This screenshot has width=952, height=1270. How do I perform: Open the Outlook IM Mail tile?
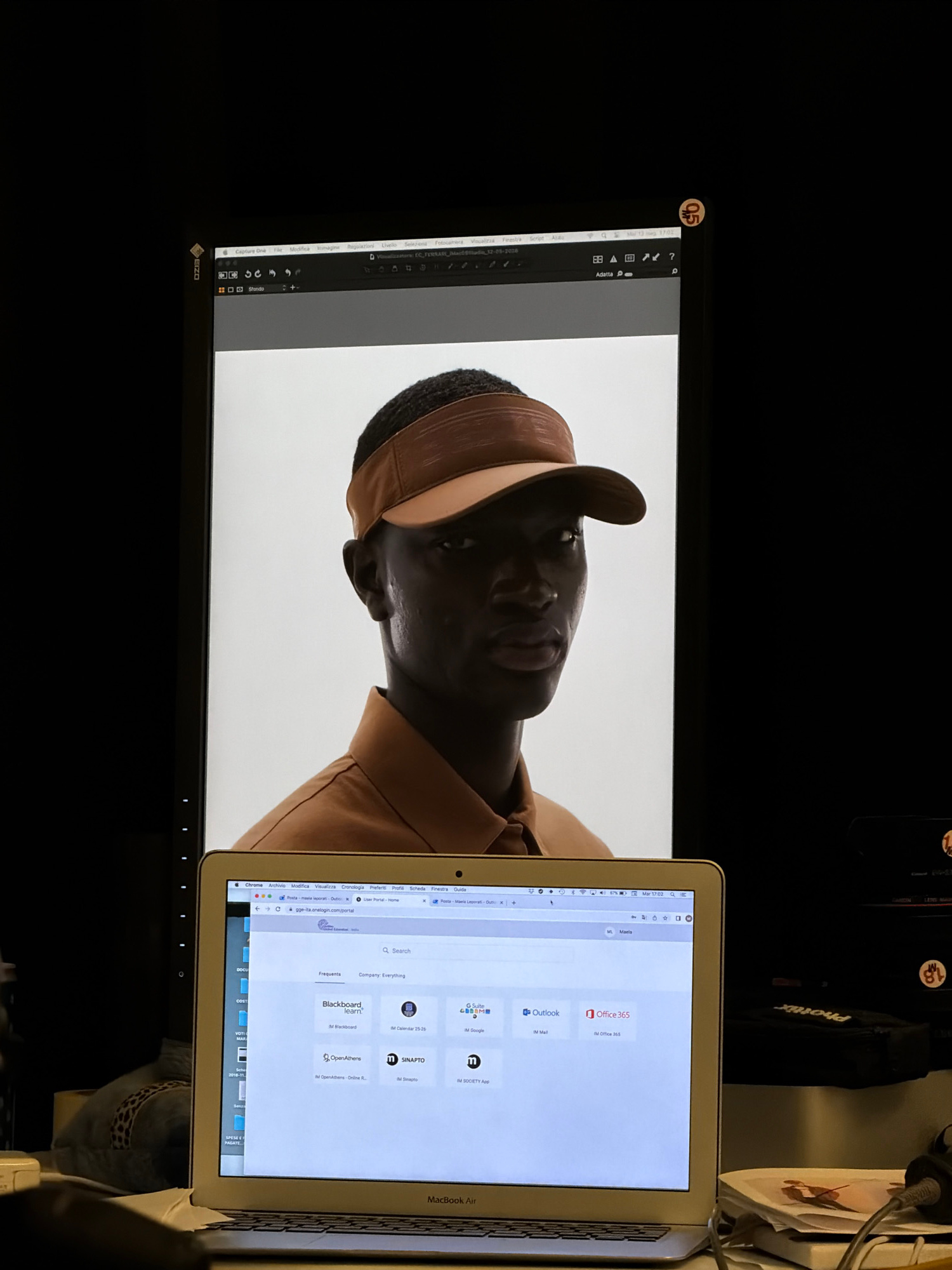541,1018
